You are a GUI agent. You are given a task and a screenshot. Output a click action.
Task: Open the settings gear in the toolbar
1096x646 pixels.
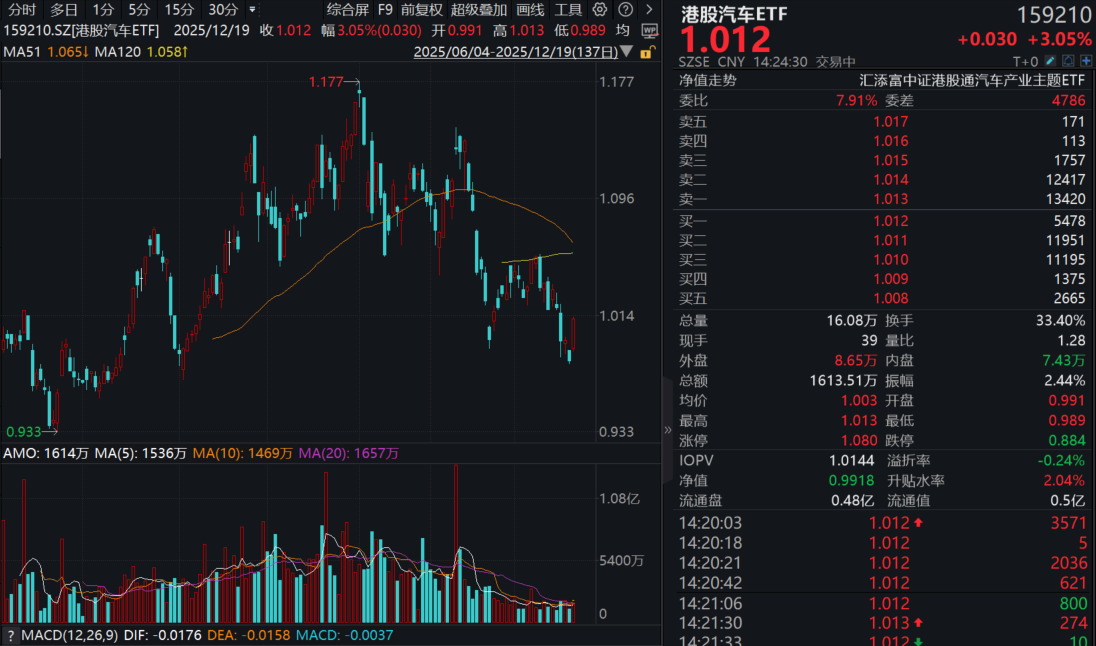(599, 10)
